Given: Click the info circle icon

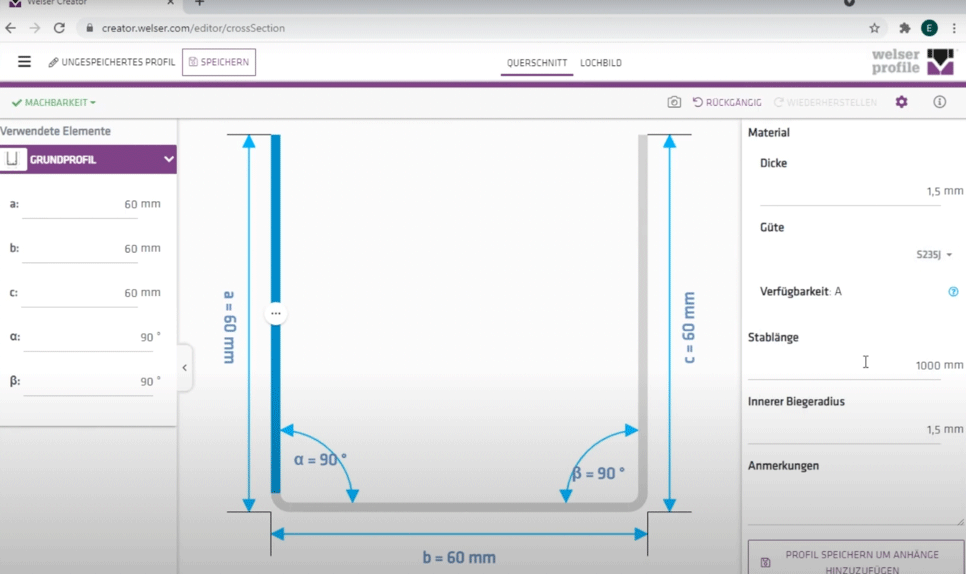Looking at the screenshot, I should pyautogui.click(x=939, y=102).
